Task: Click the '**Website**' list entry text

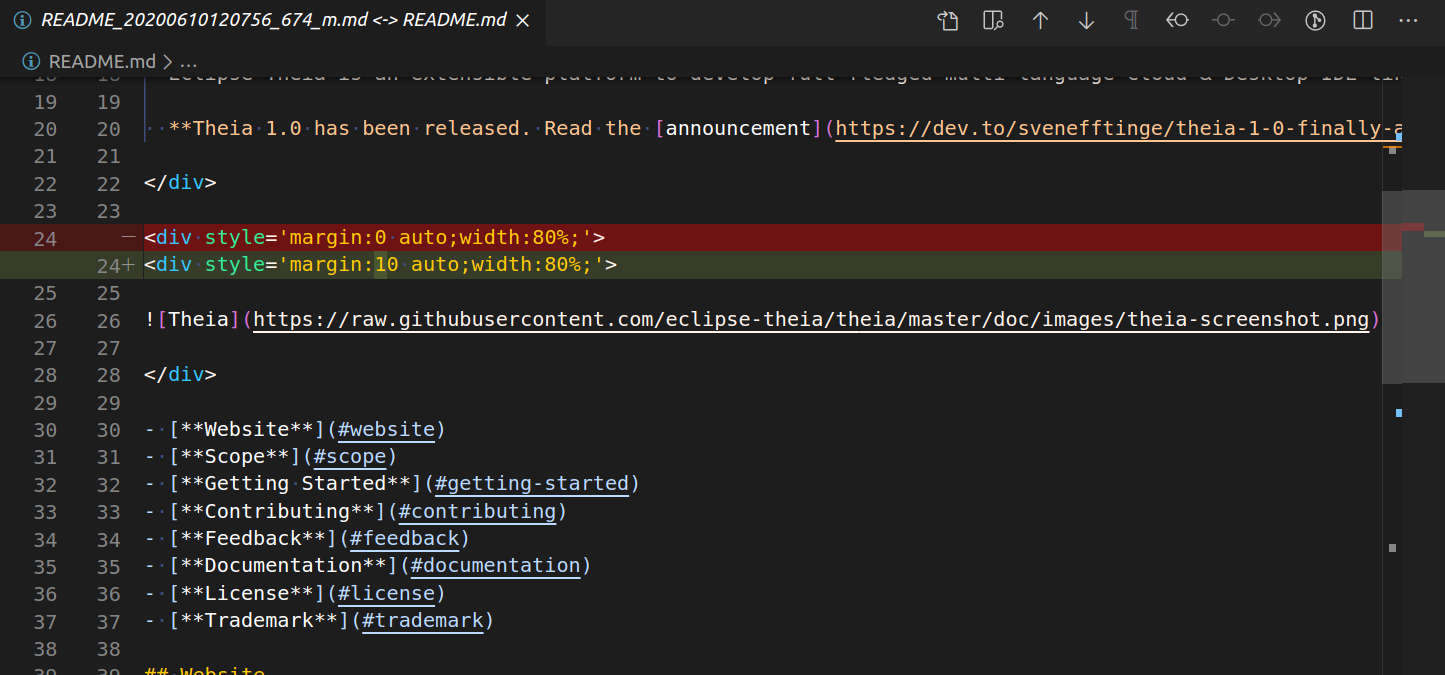Action: tap(247, 429)
